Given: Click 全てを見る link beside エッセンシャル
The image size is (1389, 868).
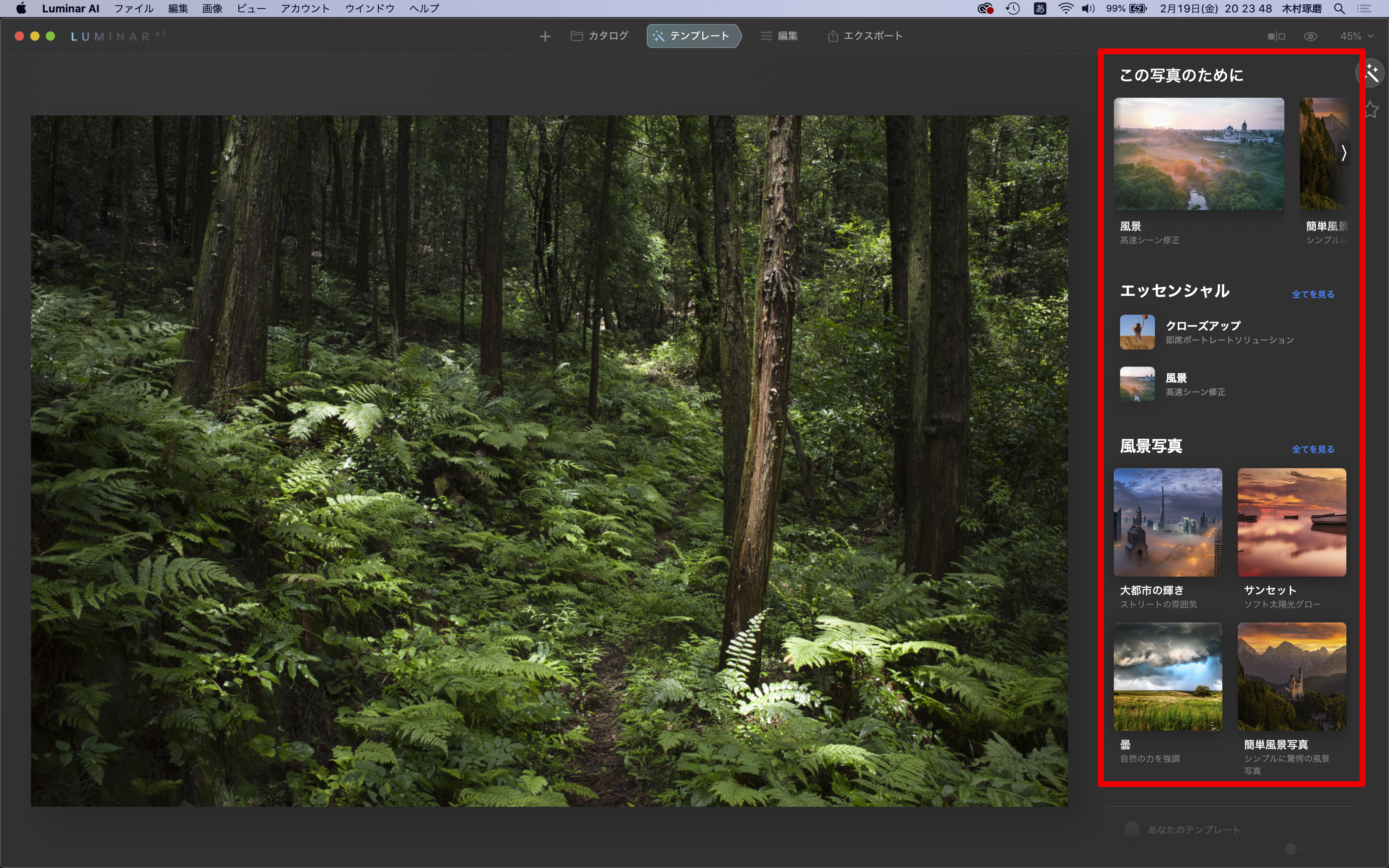Looking at the screenshot, I should [x=1313, y=294].
